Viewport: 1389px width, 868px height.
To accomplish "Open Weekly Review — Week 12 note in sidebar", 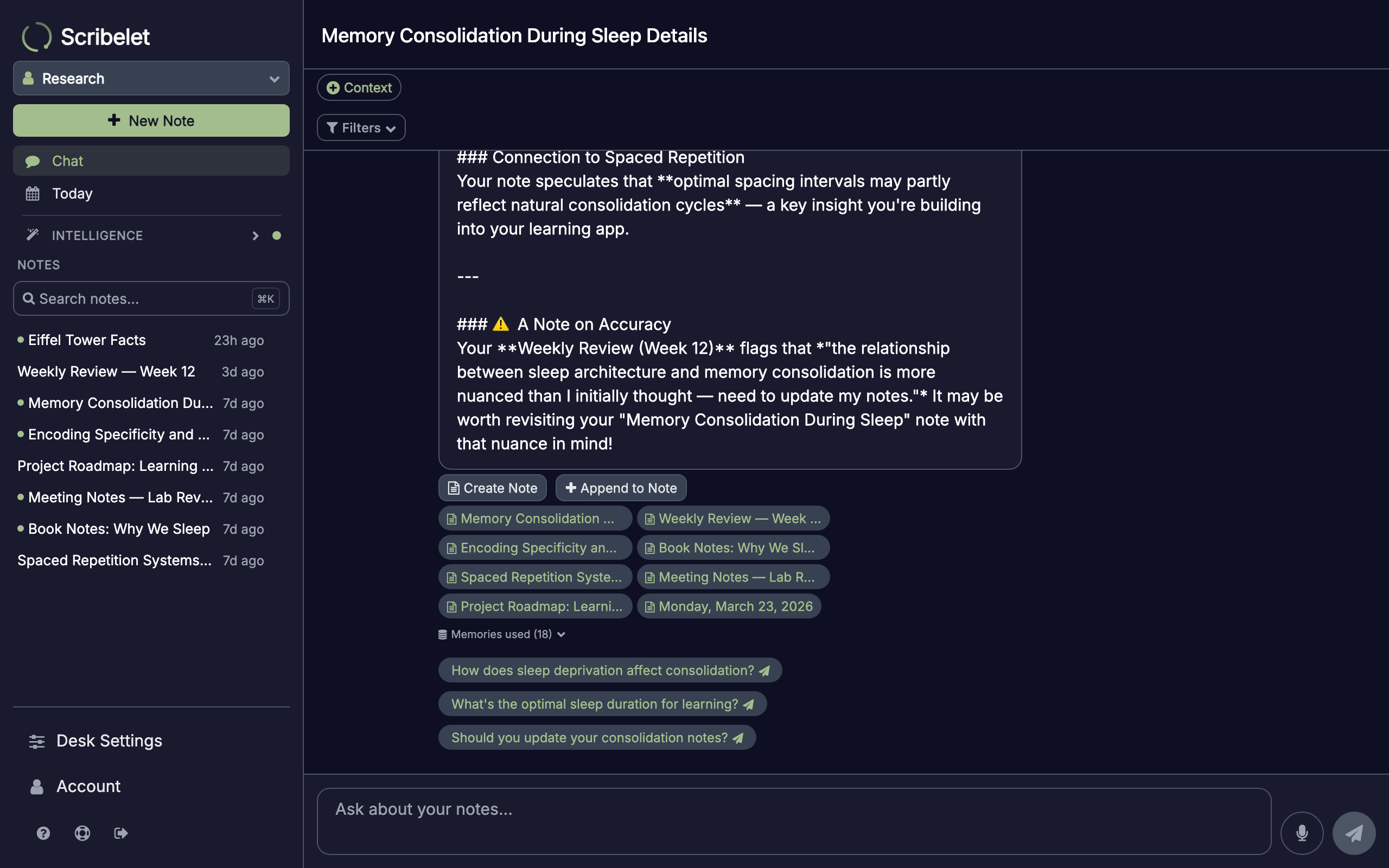I will point(141,372).
